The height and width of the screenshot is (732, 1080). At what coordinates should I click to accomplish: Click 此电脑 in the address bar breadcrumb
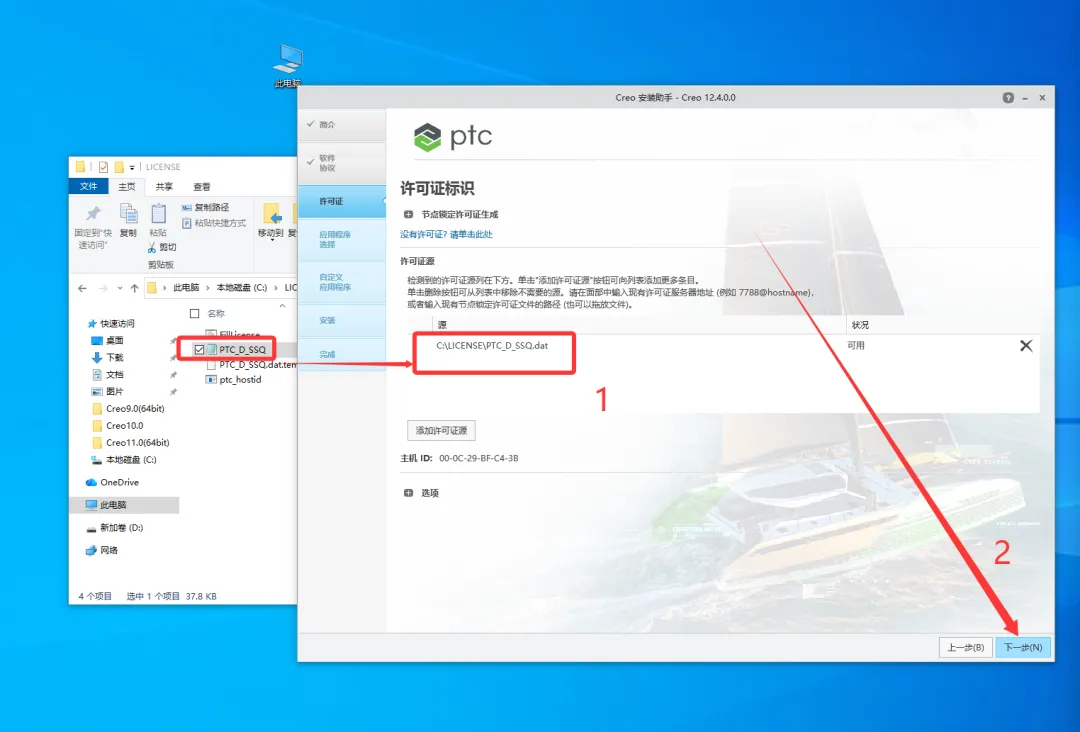point(186,288)
